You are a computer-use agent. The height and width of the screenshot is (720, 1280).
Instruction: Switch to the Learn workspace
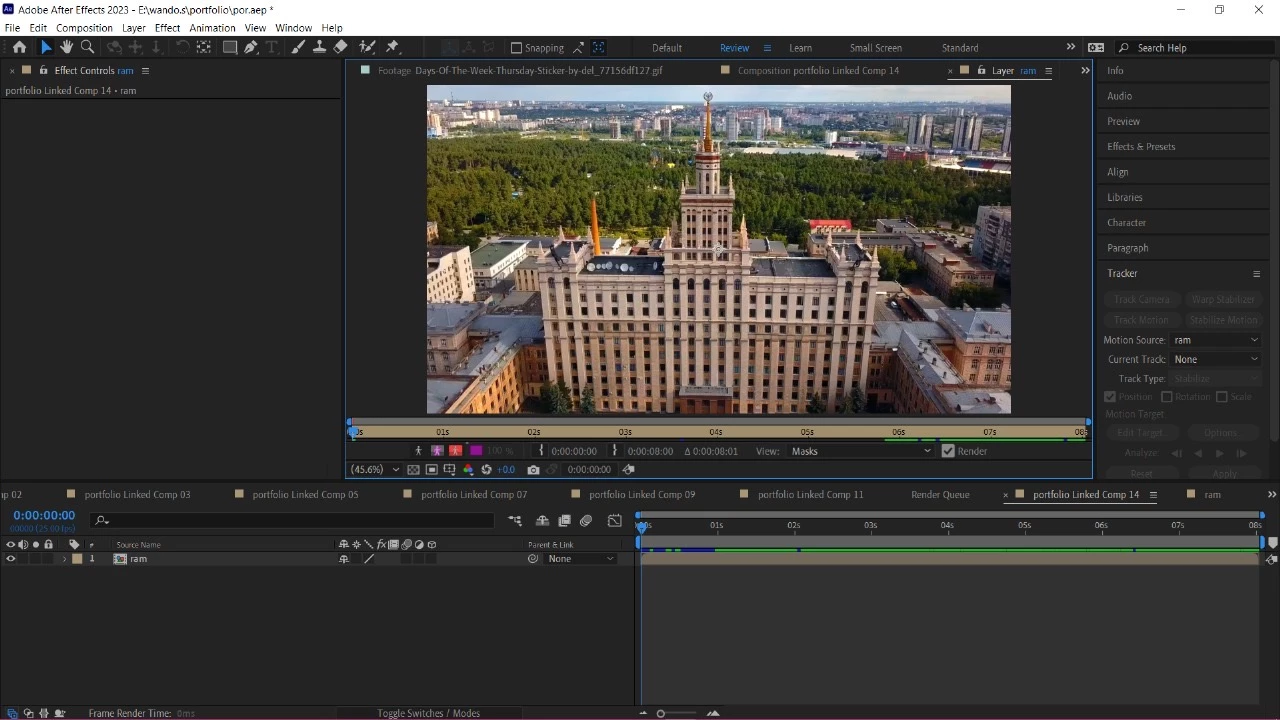point(800,48)
